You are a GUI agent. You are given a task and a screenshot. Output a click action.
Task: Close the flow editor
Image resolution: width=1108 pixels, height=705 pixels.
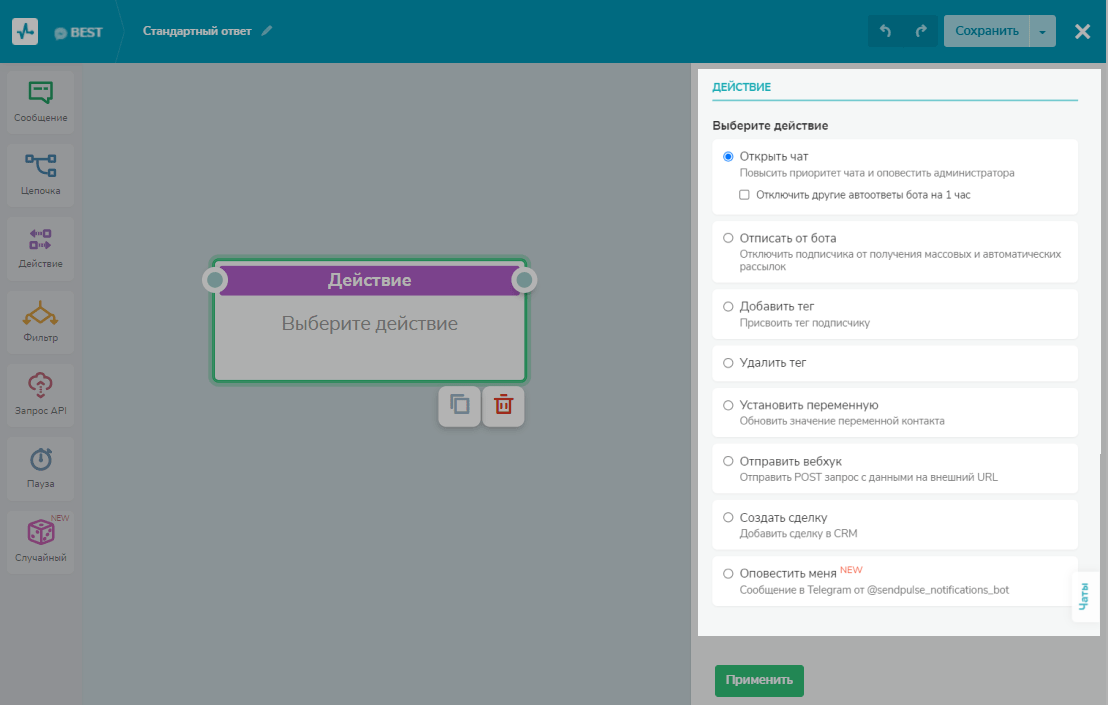pos(1082,31)
